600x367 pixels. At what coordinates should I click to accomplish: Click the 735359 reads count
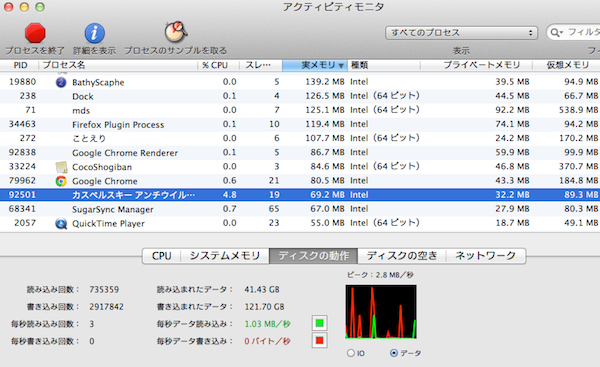tap(104, 289)
